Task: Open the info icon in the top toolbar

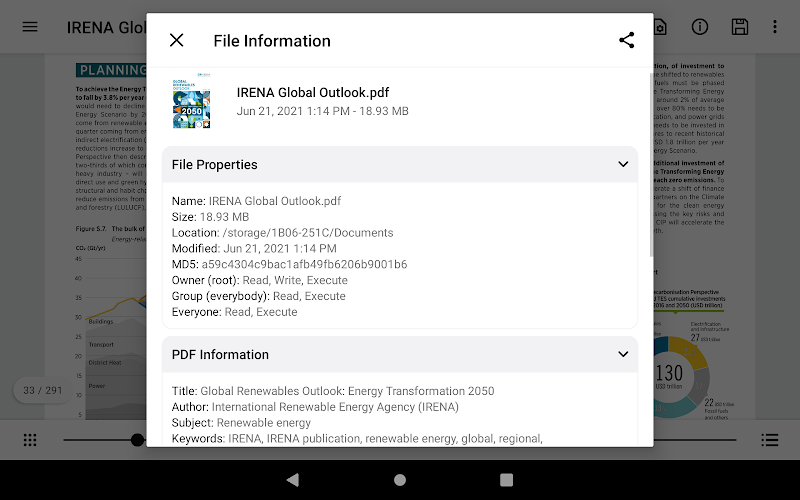Action: (x=699, y=27)
